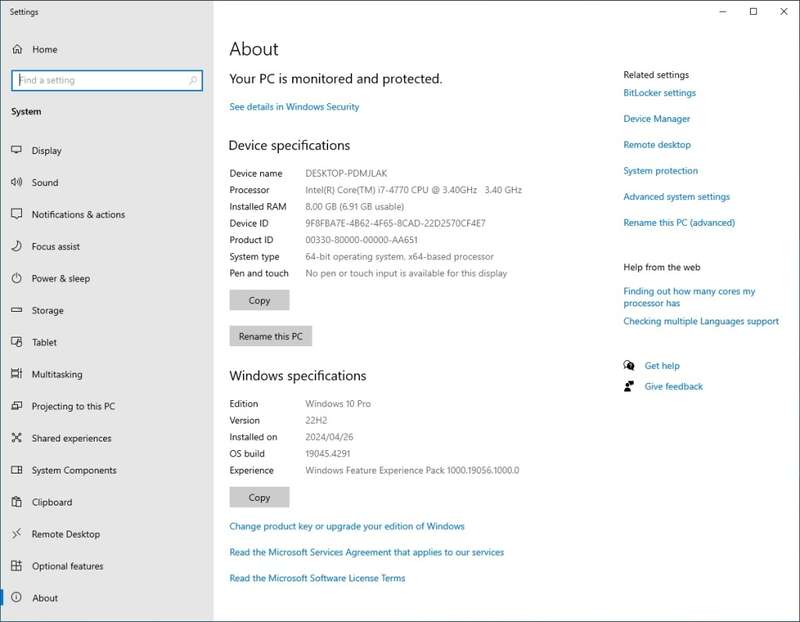Click the Display monitor icon
The image size is (800, 622).
[17, 150]
